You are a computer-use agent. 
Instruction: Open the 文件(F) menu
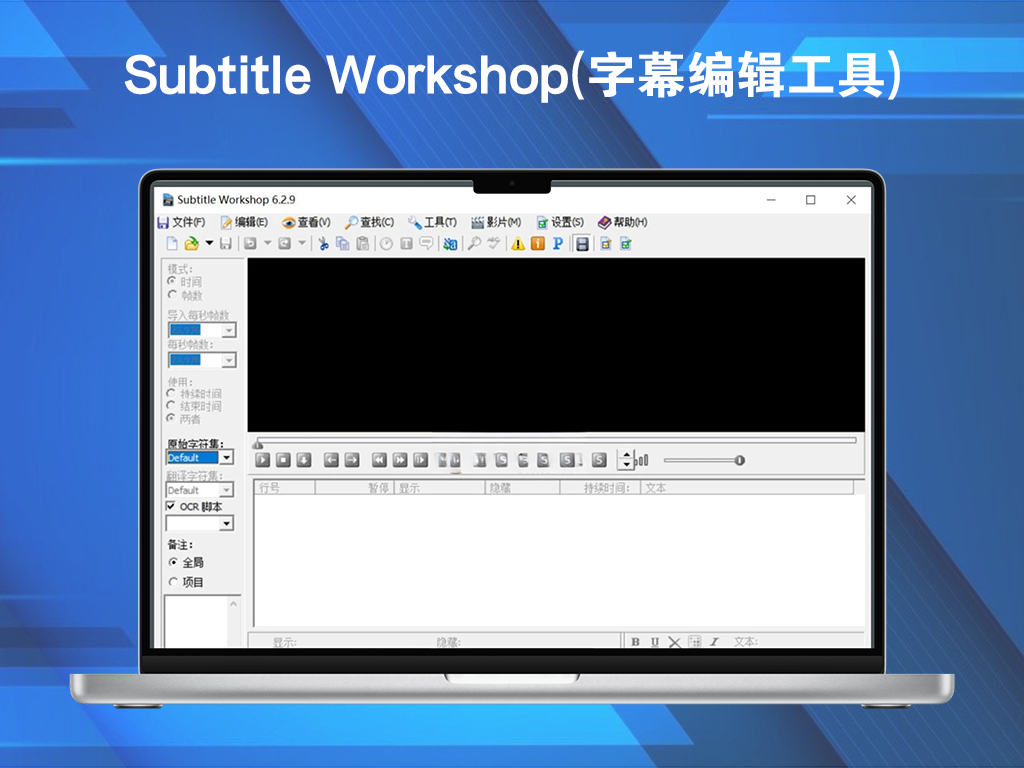coord(182,222)
